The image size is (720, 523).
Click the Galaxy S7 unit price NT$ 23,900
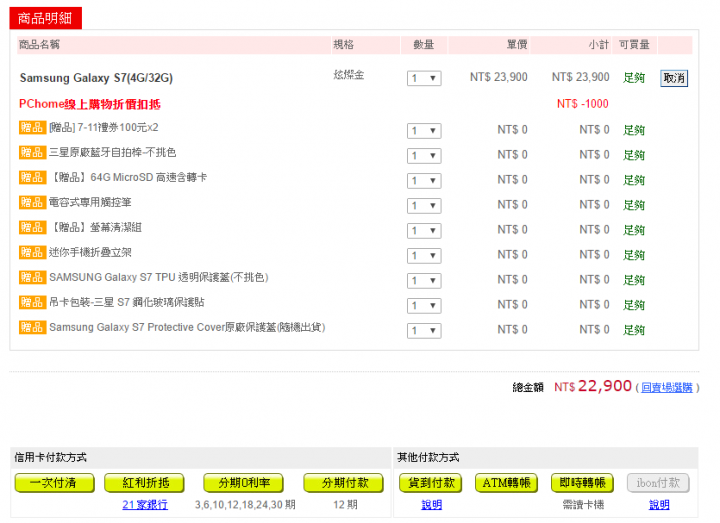click(499, 77)
